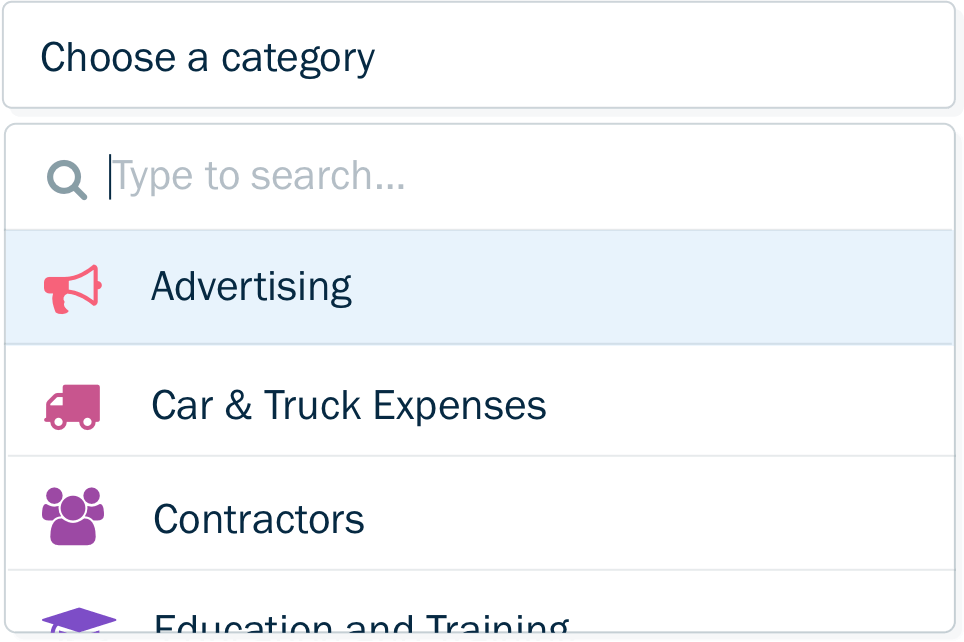The width and height of the screenshot is (964, 642).
Task: Click the people icon beside Contractors
Action: (x=72, y=516)
